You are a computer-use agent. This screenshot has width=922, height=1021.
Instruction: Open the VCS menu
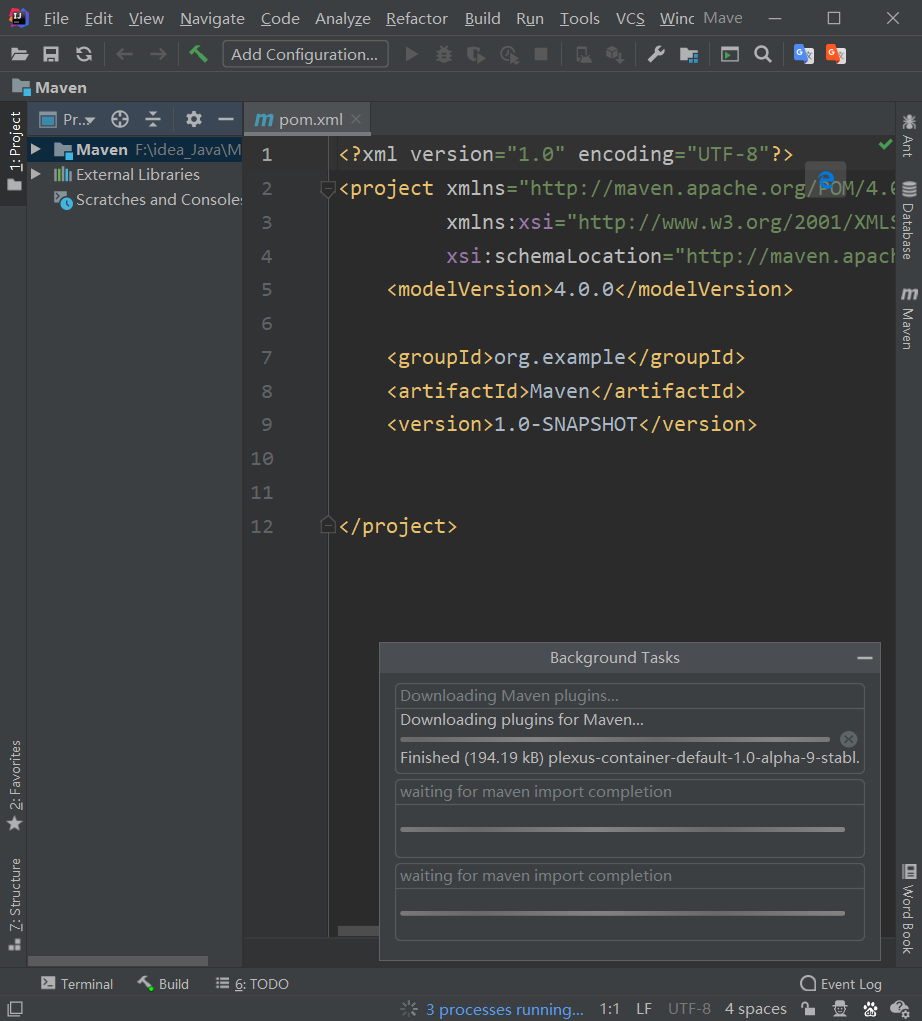click(x=630, y=19)
